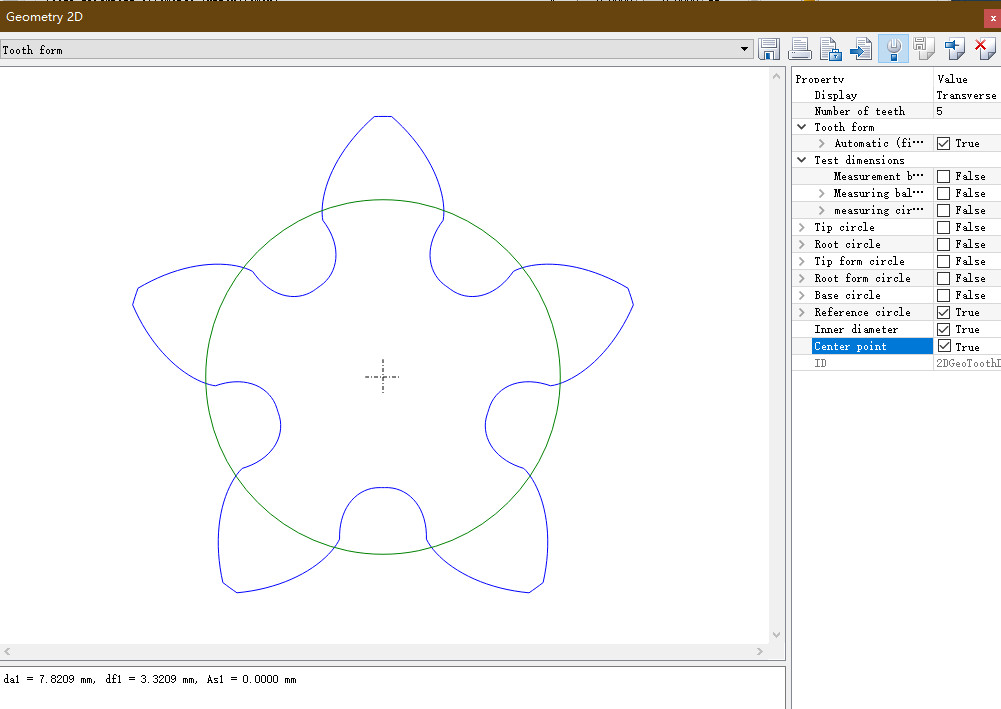
Task: Enable the Tip circle checkbox
Action: pos(943,227)
